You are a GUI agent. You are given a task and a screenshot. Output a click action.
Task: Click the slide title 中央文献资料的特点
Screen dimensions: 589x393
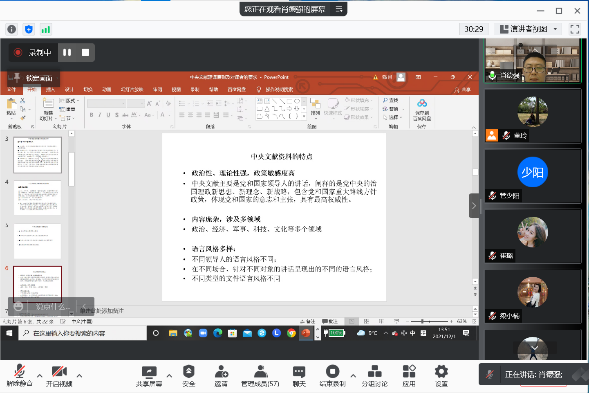(x=281, y=156)
